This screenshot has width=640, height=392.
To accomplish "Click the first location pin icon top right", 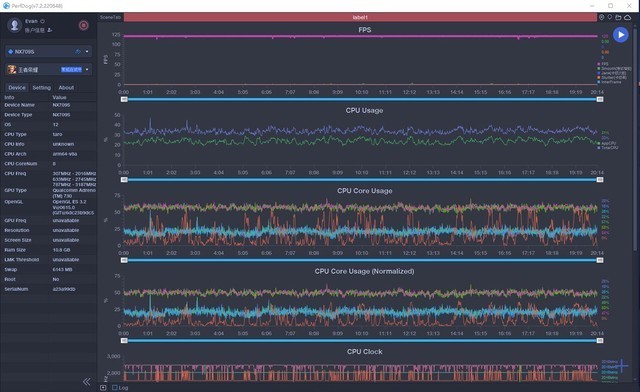I will click(602, 17).
